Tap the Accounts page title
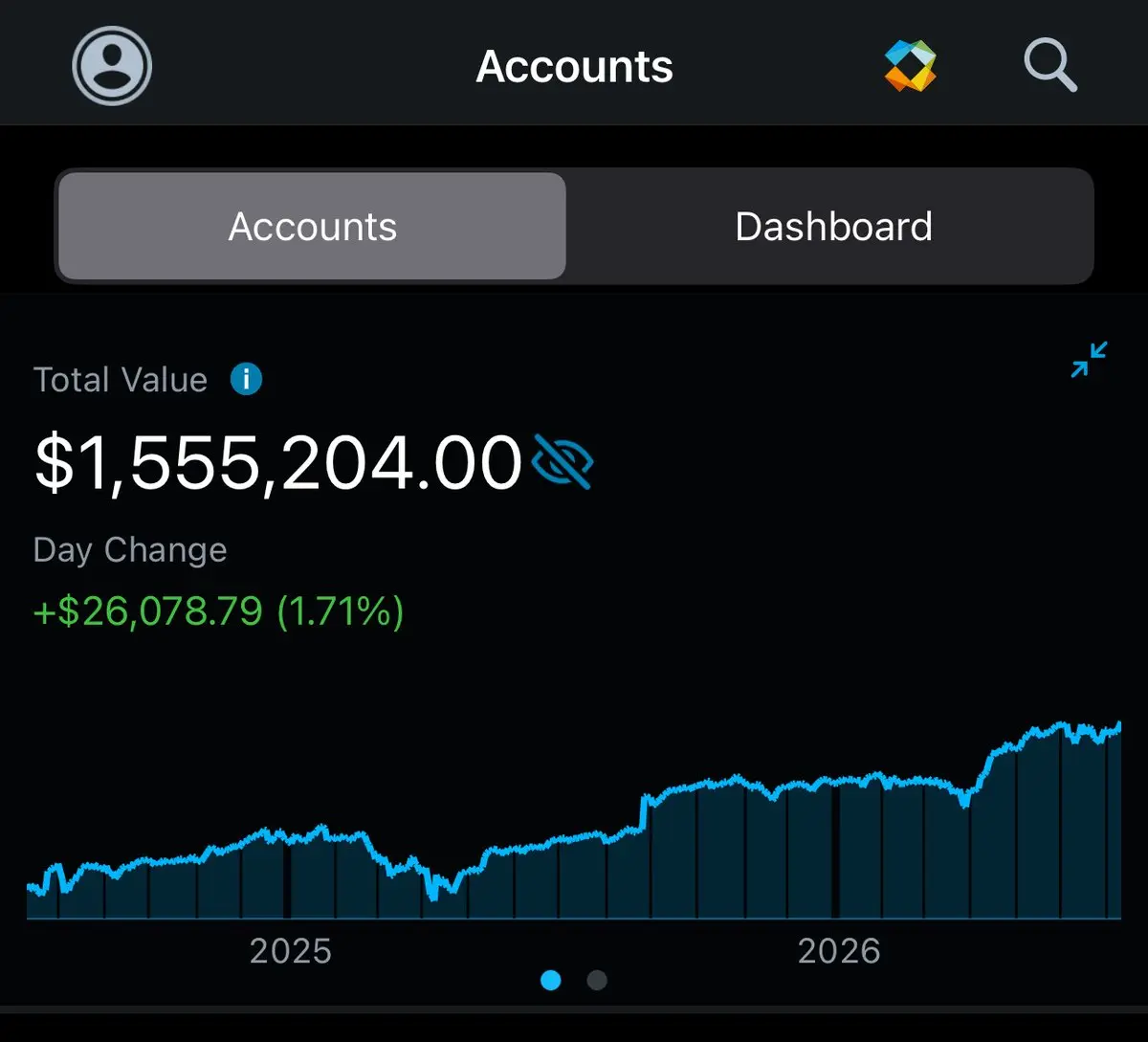The width and height of the screenshot is (1148, 1042). [574, 67]
